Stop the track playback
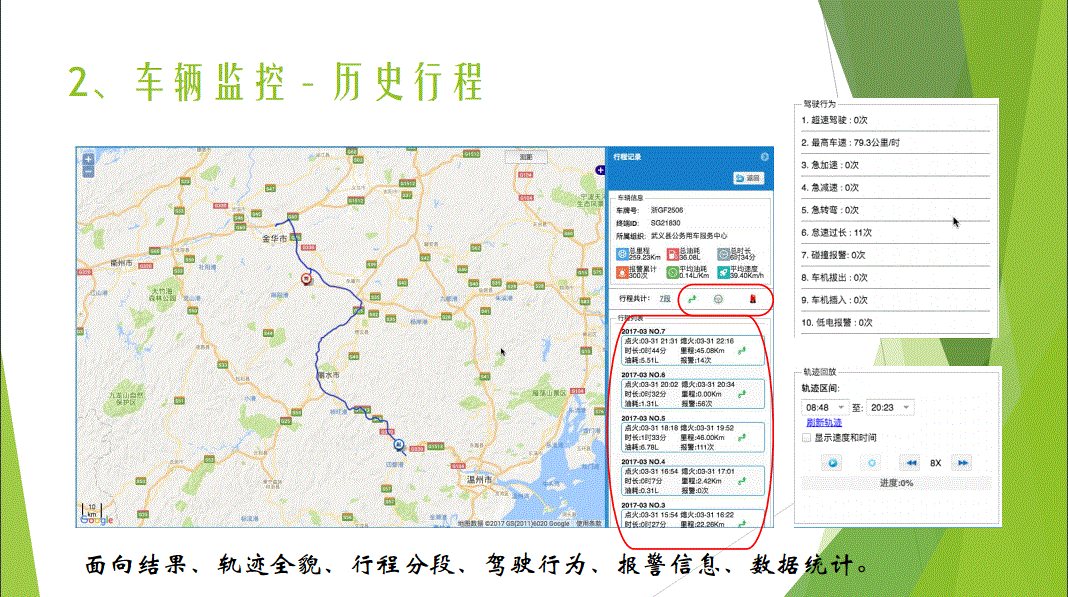Image resolution: width=1068 pixels, height=597 pixels. pos(872,463)
